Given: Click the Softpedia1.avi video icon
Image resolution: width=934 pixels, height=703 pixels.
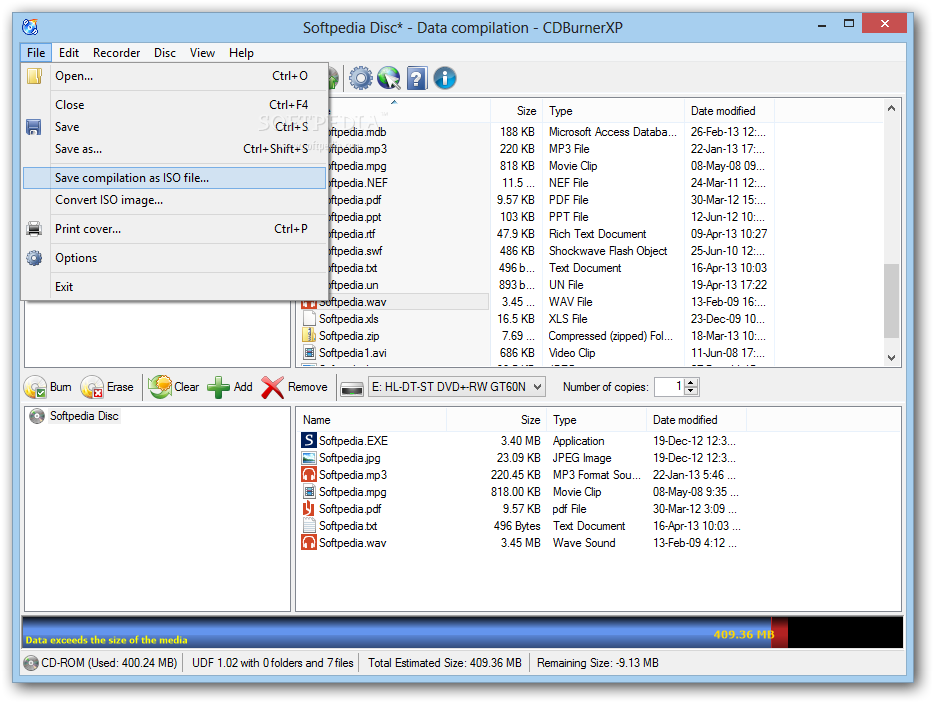Looking at the screenshot, I should click(x=309, y=353).
